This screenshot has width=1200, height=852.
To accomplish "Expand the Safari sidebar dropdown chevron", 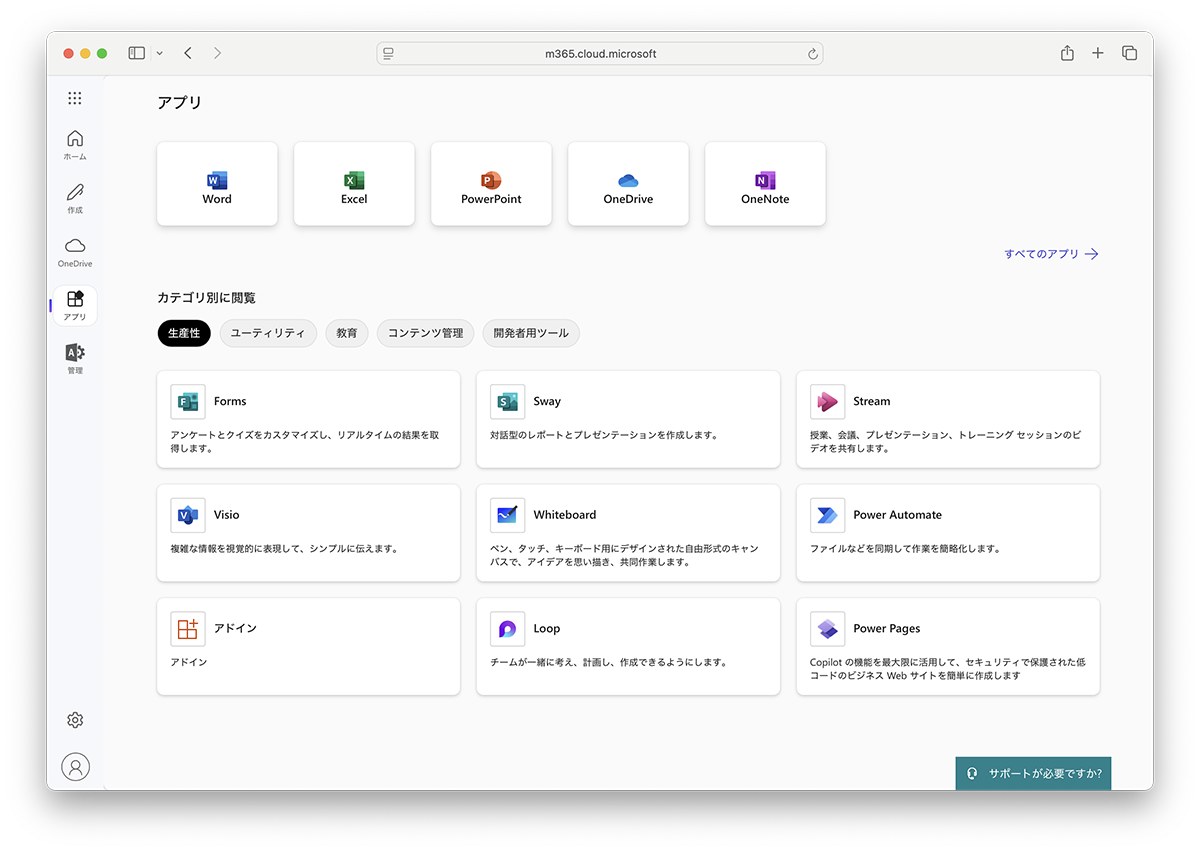I will pyautogui.click(x=159, y=53).
